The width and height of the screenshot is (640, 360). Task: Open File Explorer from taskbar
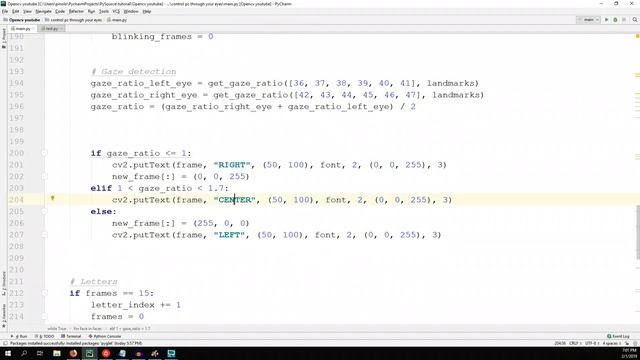57,353
